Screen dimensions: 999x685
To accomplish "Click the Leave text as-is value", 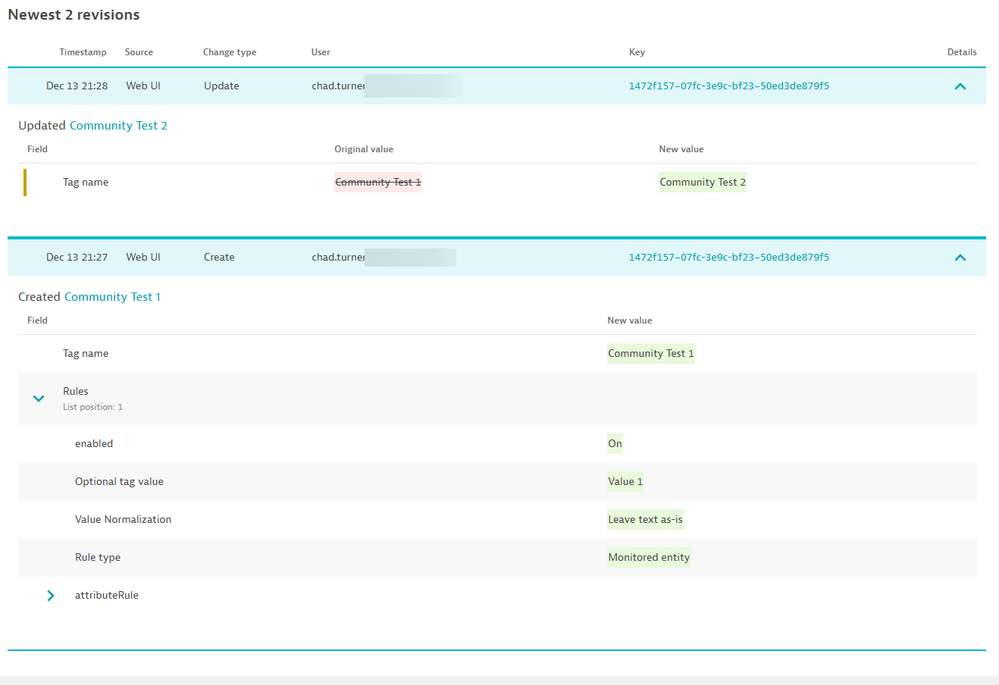I will [x=645, y=520].
